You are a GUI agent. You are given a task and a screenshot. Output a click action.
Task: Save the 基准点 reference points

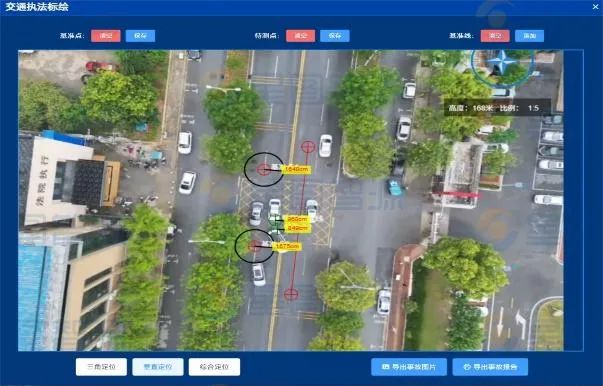click(140, 36)
